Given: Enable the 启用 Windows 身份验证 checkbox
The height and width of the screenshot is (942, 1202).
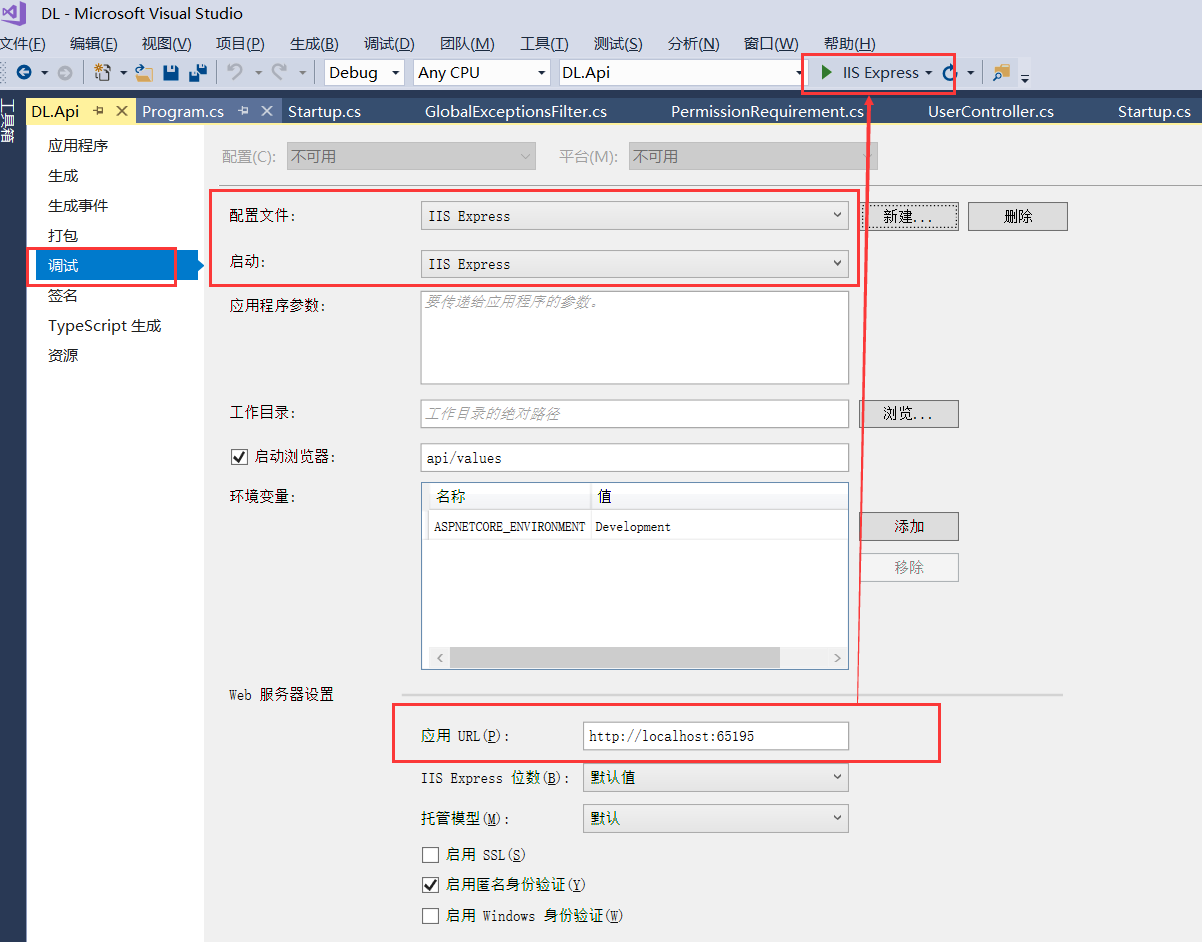Looking at the screenshot, I should [431, 915].
